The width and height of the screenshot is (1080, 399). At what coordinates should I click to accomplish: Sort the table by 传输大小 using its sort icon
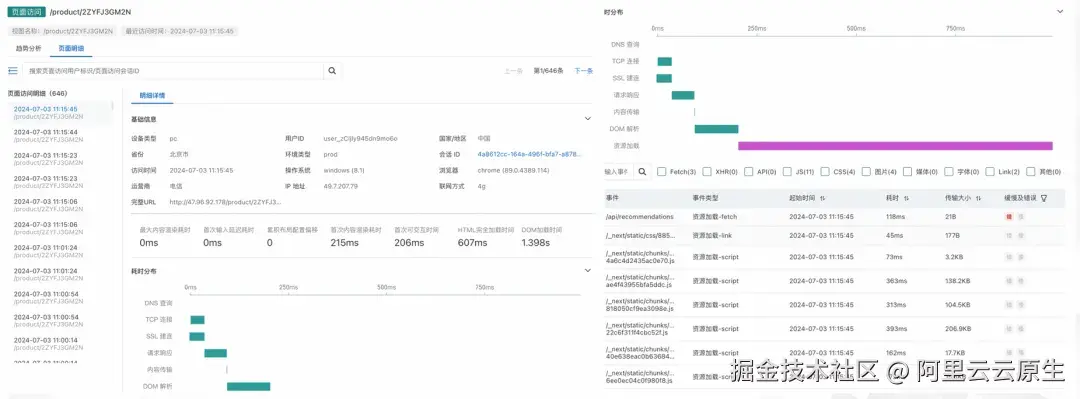point(978,198)
